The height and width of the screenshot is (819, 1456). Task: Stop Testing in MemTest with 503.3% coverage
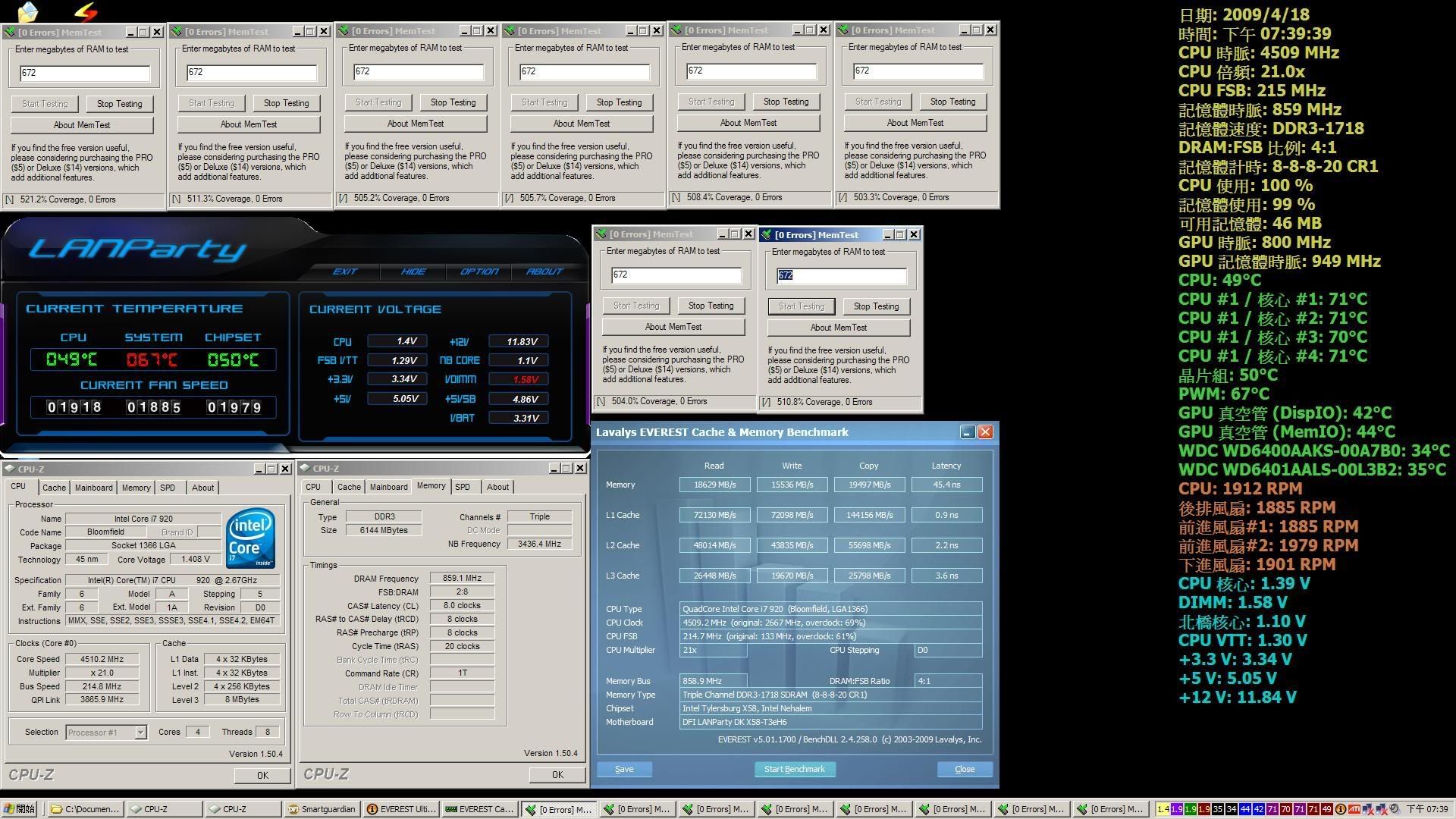click(952, 102)
